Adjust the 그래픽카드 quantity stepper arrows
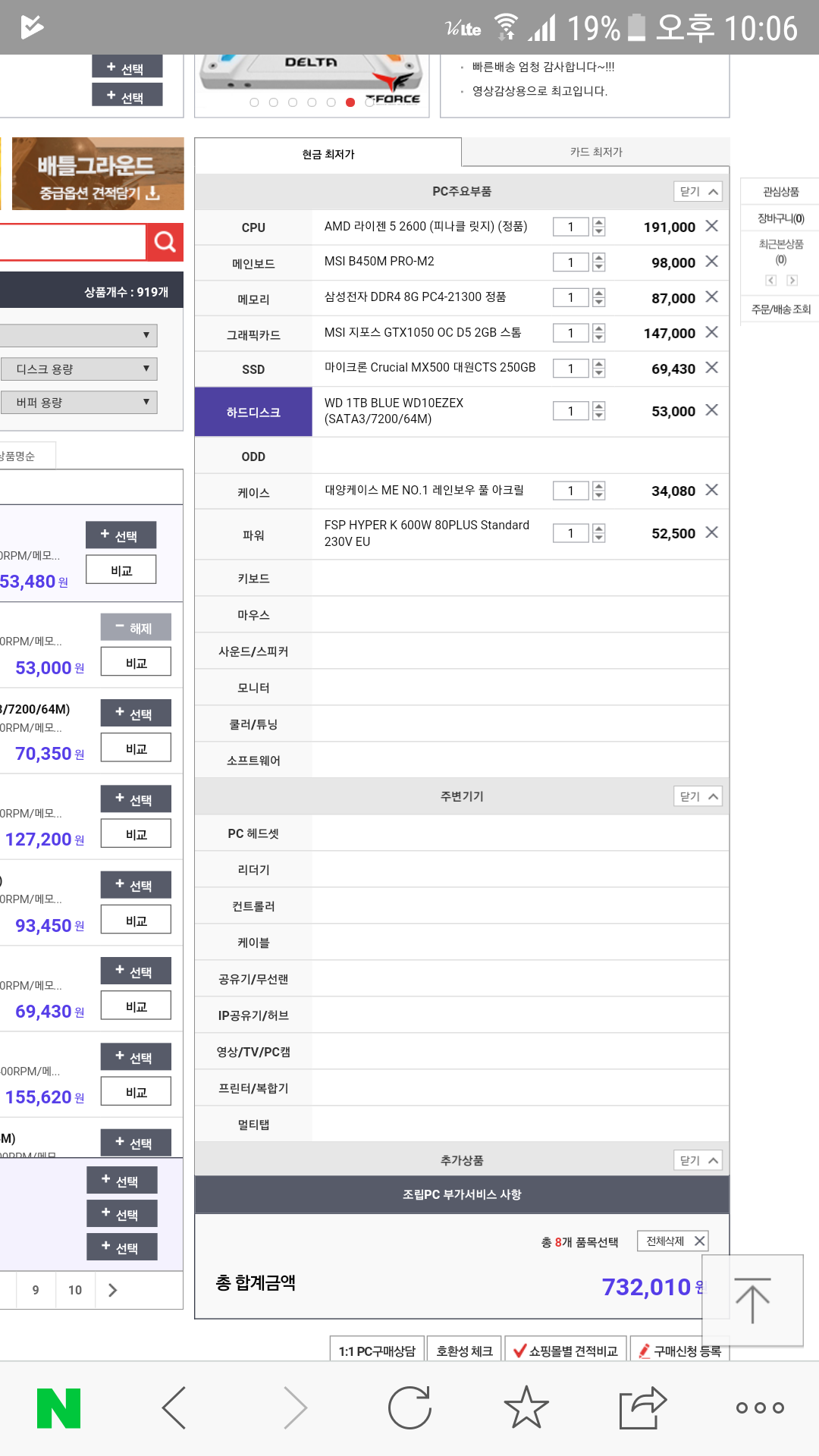This screenshot has height=1456, width=819. click(x=599, y=333)
